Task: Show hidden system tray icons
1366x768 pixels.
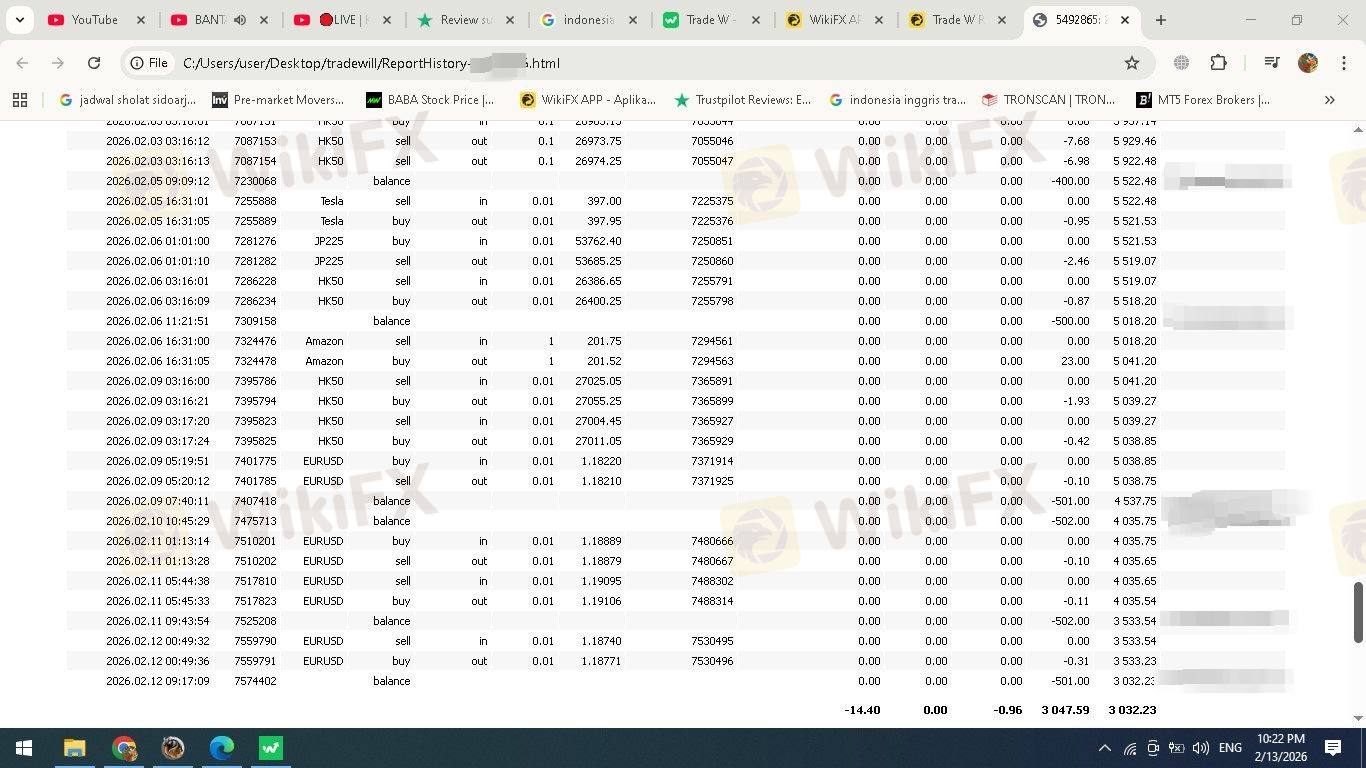Action: click(1105, 748)
